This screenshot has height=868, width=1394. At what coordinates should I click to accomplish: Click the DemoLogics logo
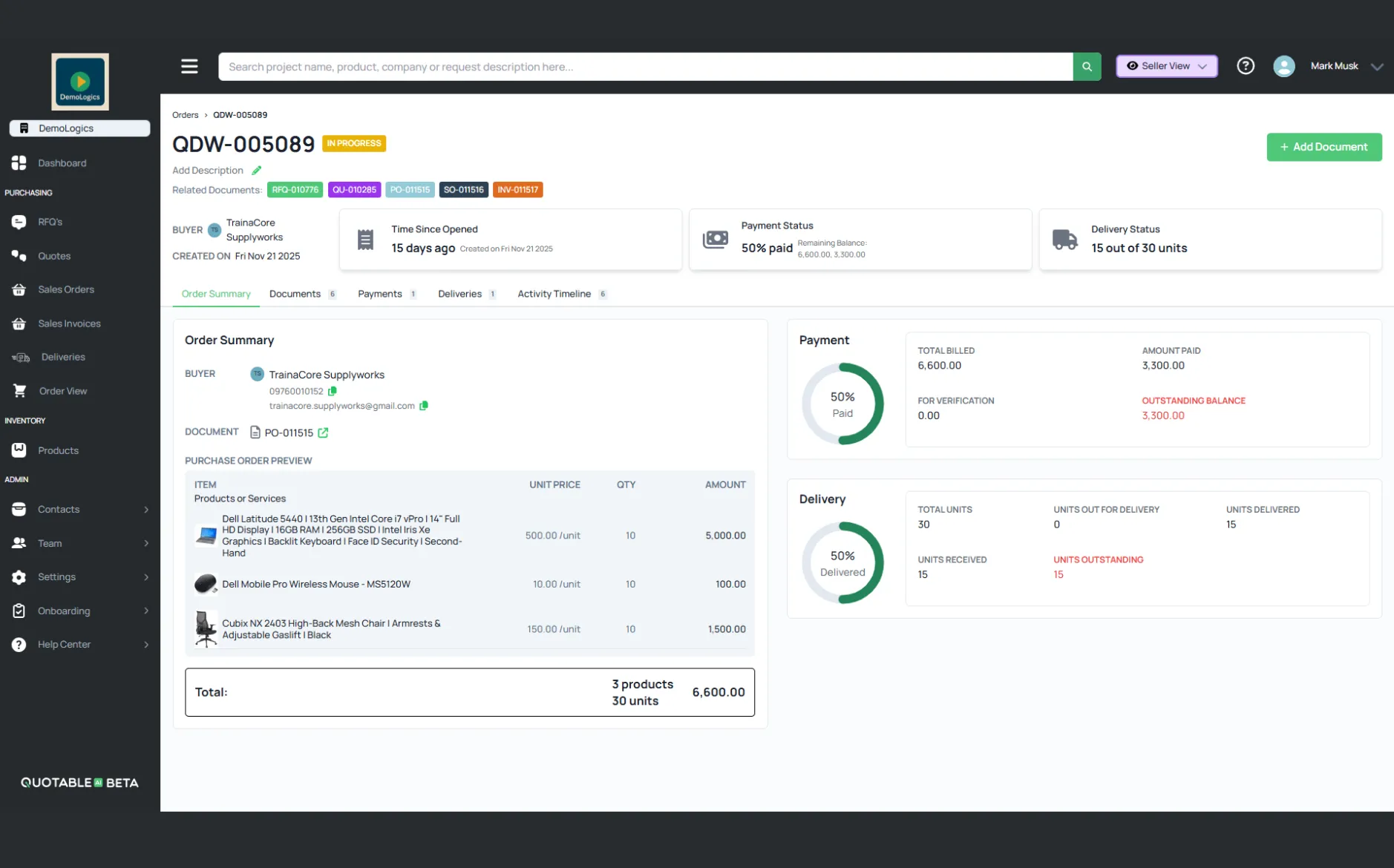point(79,82)
